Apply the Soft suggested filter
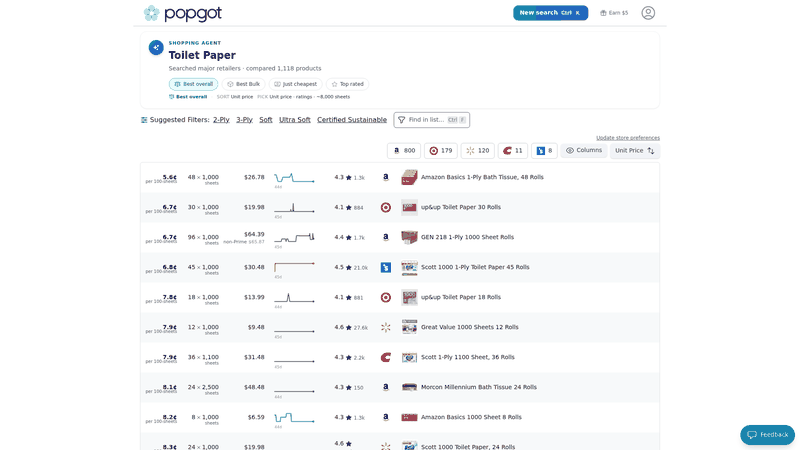Image resolution: width=800 pixels, height=450 pixels. pos(266,120)
